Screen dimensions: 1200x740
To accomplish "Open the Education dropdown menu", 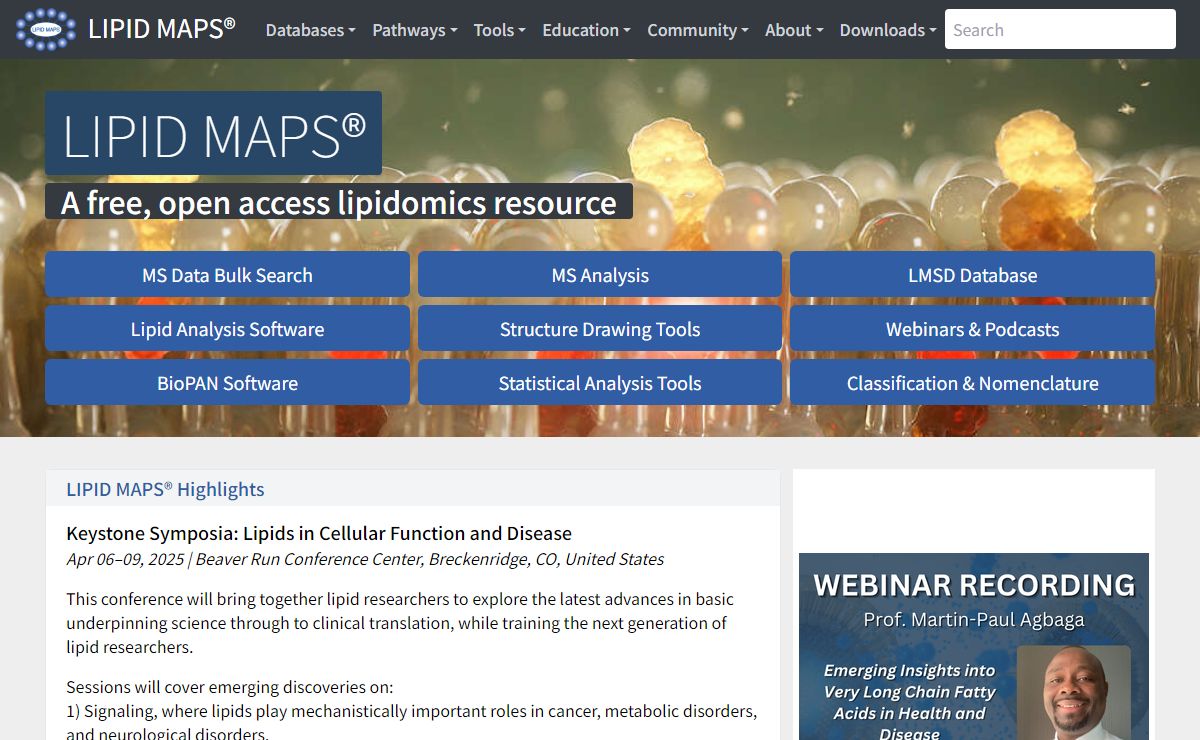I will [586, 30].
